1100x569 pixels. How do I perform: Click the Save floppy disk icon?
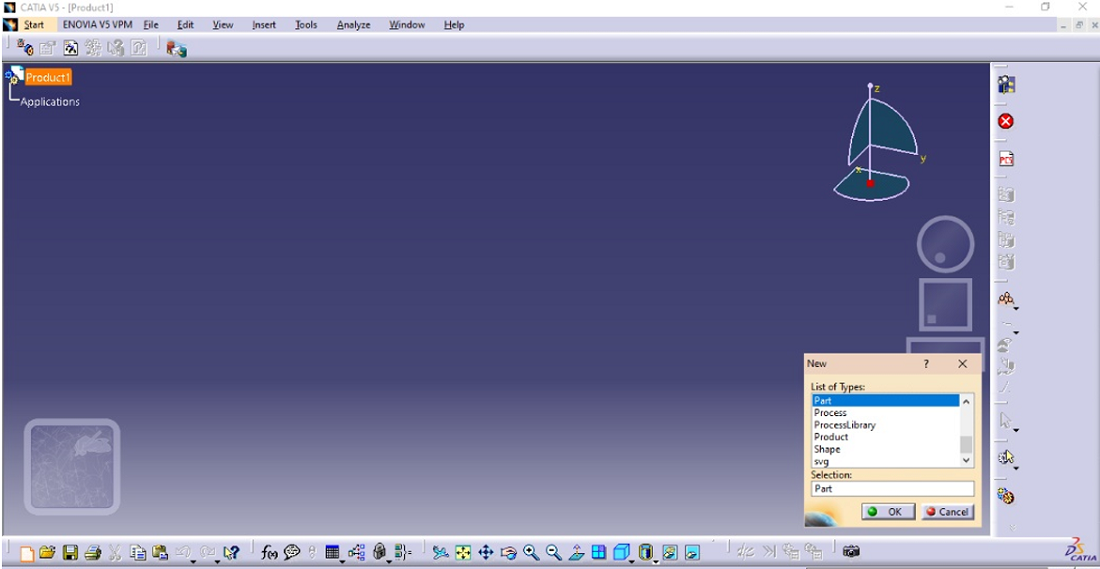(x=71, y=552)
